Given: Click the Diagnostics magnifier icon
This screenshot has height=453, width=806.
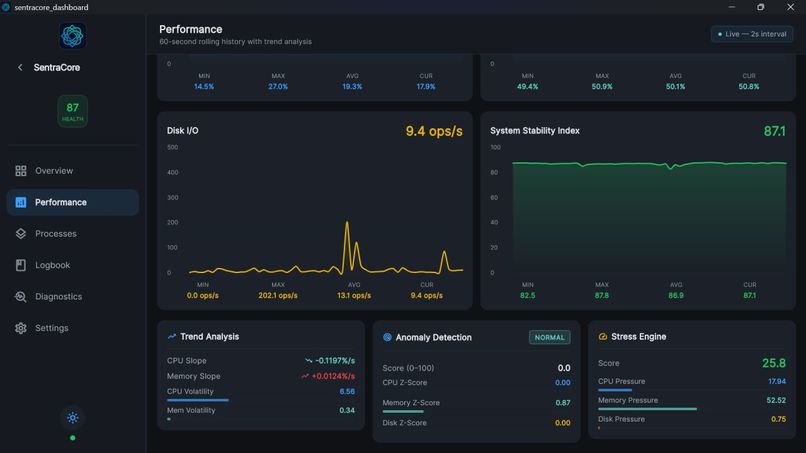Looking at the screenshot, I should [x=21, y=297].
